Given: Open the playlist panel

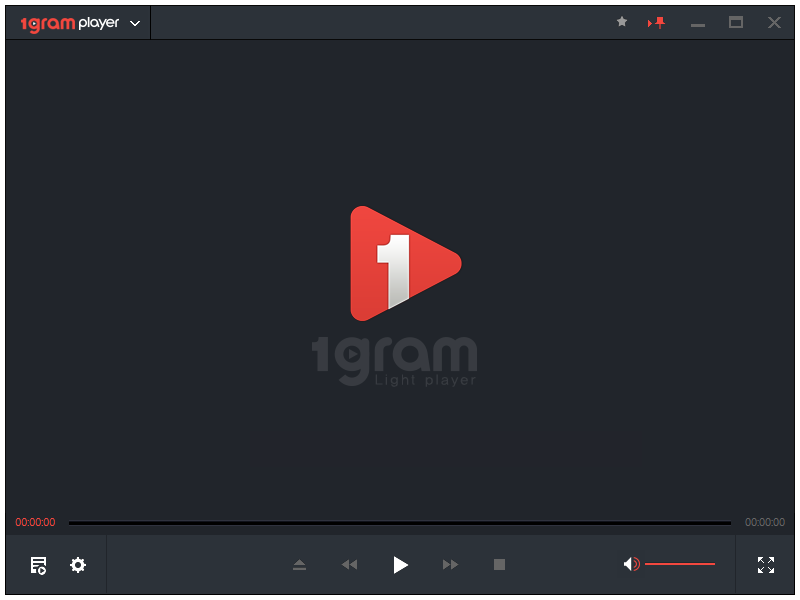Looking at the screenshot, I should [x=38, y=565].
